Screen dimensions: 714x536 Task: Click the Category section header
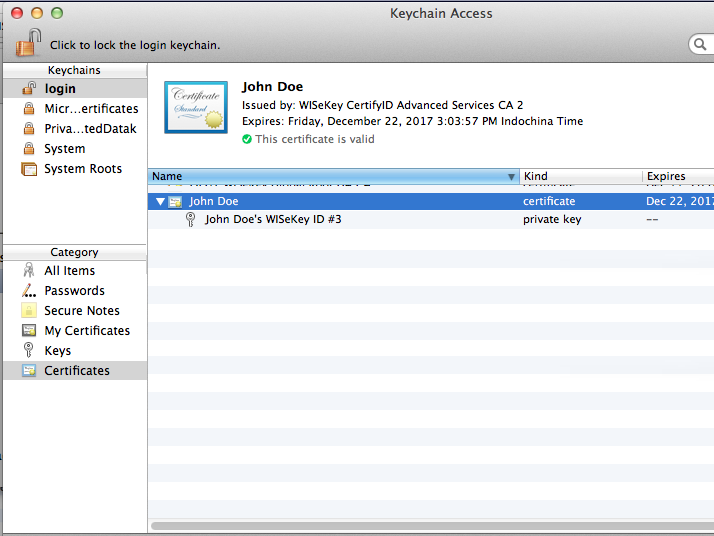75,252
